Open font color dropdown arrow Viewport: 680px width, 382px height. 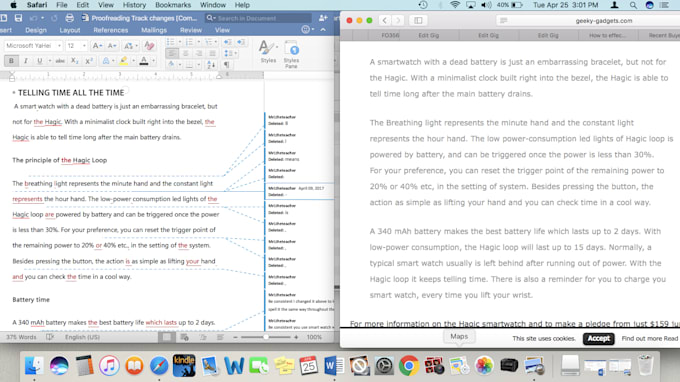point(153,61)
